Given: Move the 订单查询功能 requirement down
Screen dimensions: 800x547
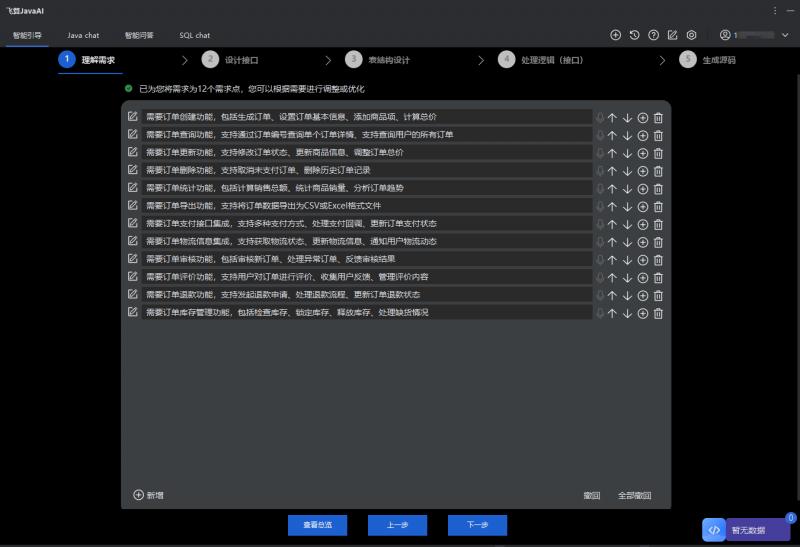Looking at the screenshot, I should [x=627, y=135].
